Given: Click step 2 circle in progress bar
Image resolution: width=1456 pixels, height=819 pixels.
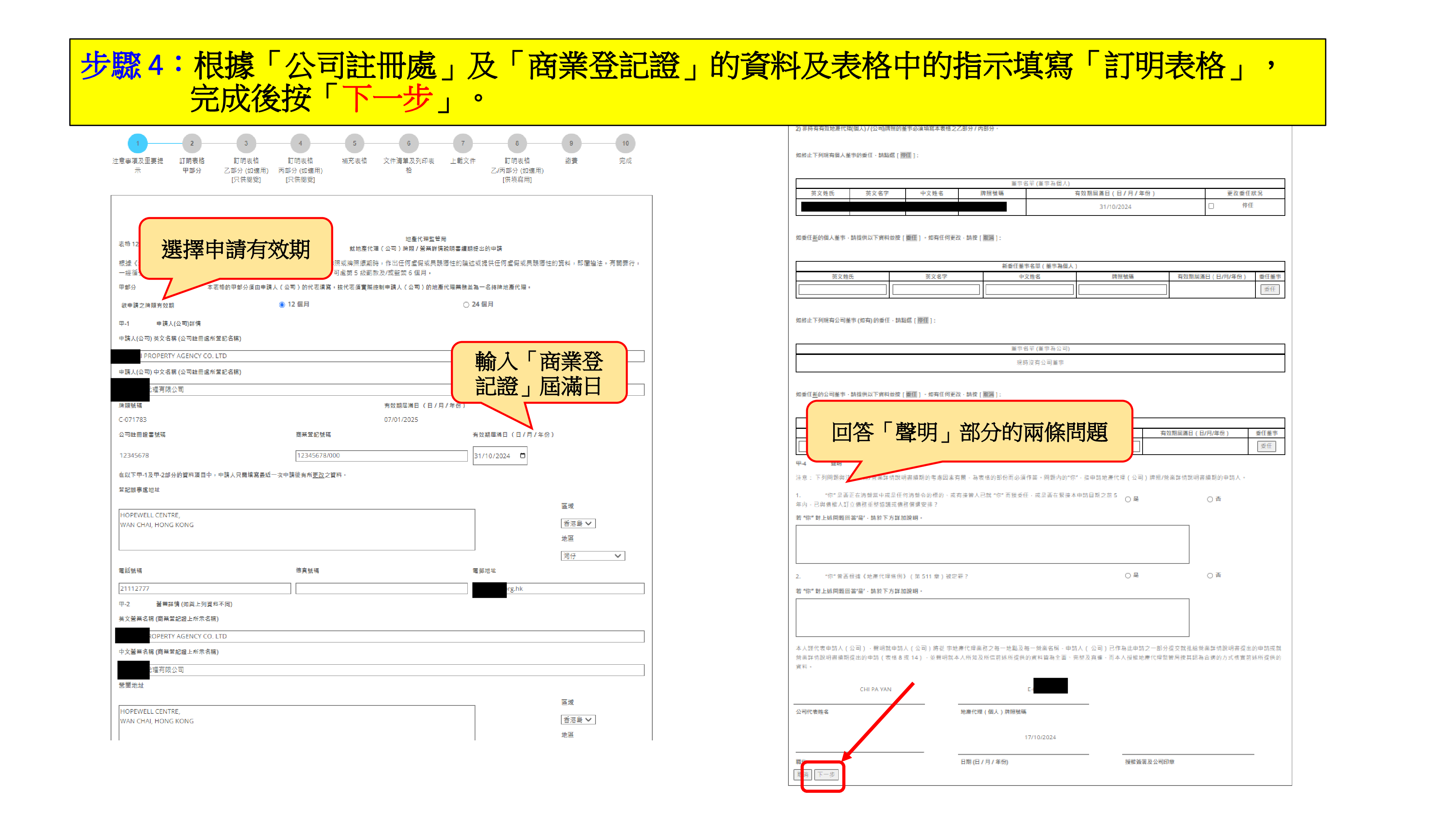Looking at the screenshot, I should (x=191, y=143).
